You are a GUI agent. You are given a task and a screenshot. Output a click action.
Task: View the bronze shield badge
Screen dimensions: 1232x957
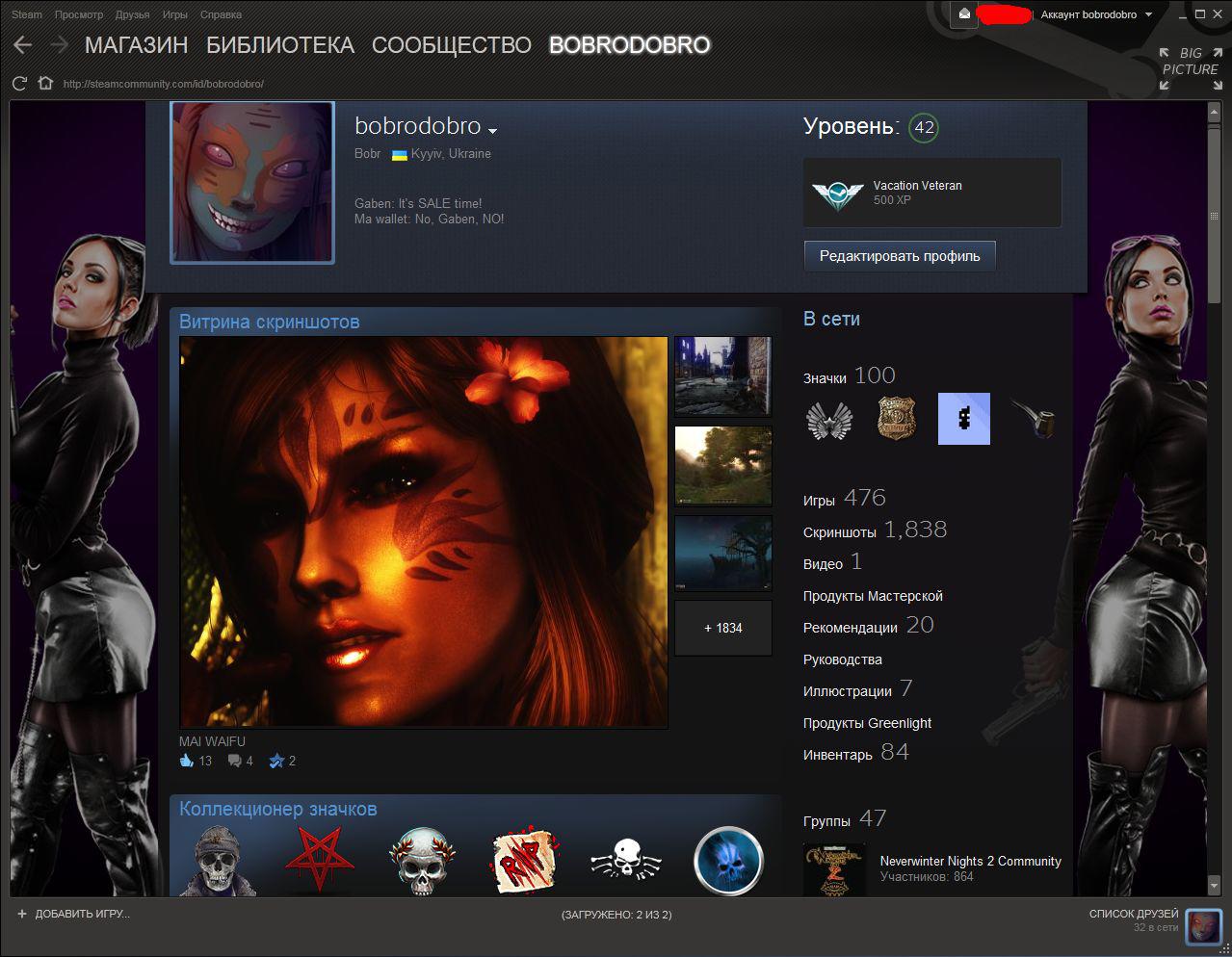(x=897, y=420)
